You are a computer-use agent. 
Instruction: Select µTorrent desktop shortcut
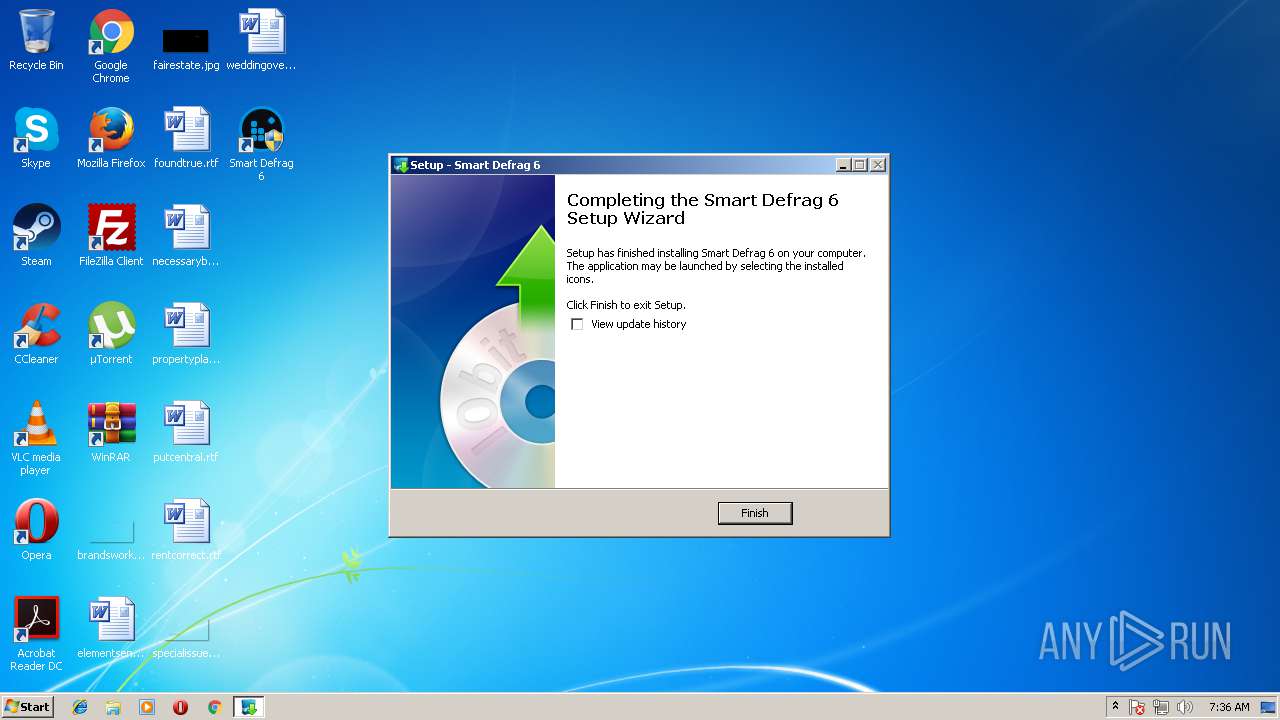tap(111, 334)
